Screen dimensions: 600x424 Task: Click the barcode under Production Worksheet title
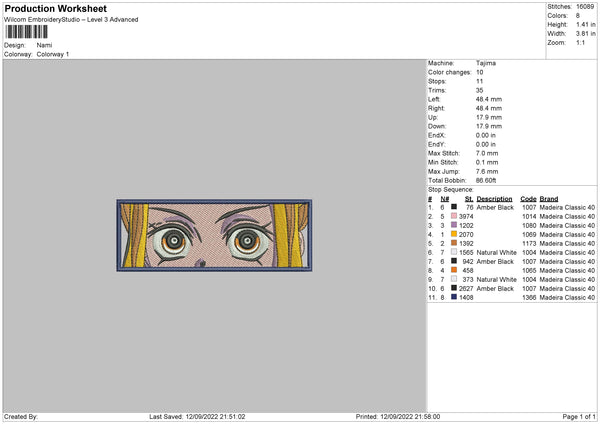pyautogui.click(x=27, y=32)
